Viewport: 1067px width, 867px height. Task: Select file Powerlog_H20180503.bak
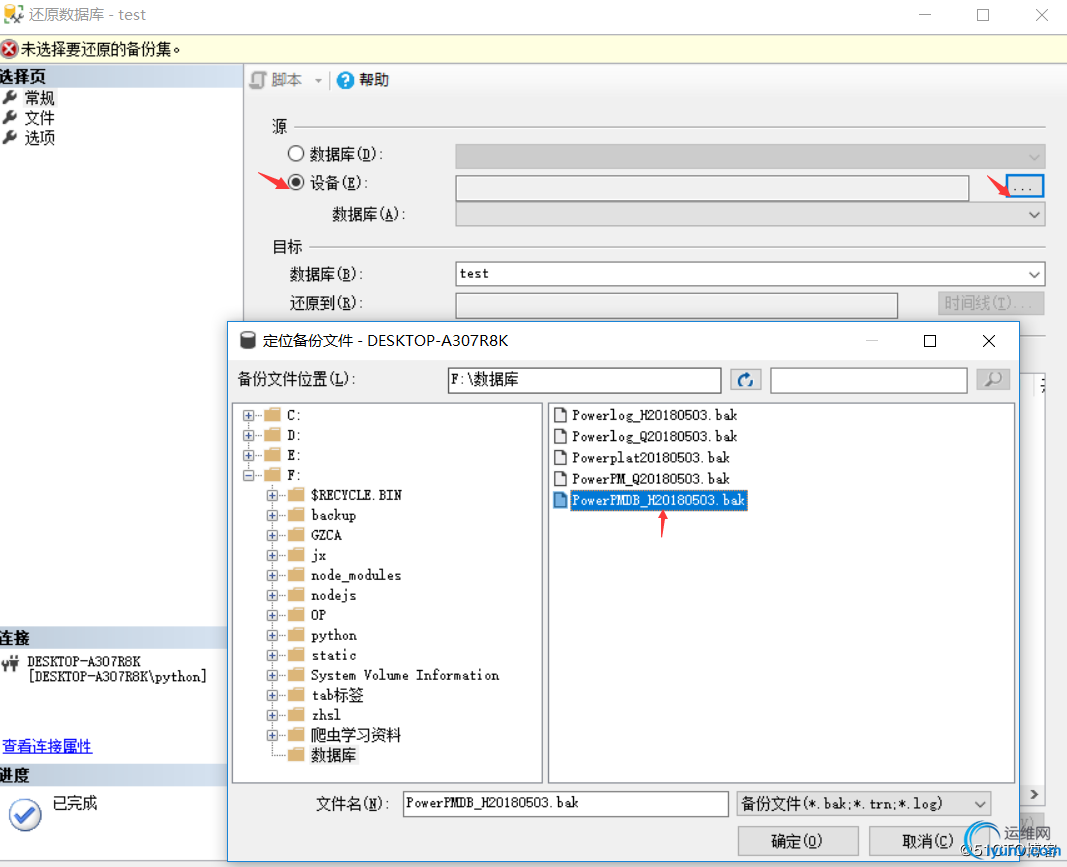655,415
